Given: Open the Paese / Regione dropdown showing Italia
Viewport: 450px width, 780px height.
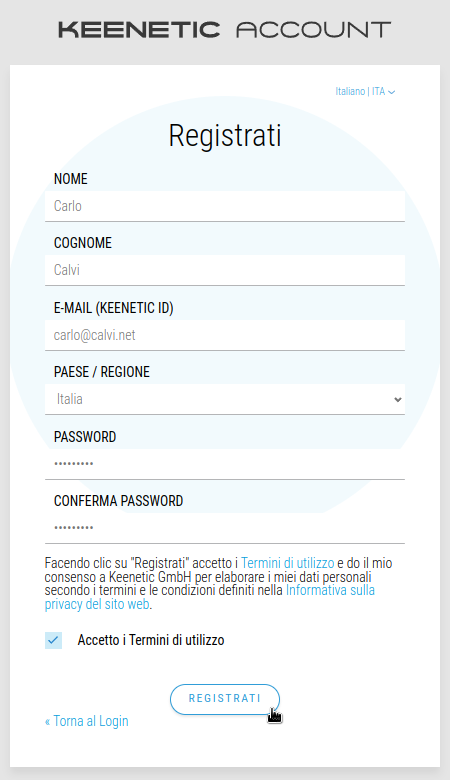Looking at the screenshot, I should point(225,399).
